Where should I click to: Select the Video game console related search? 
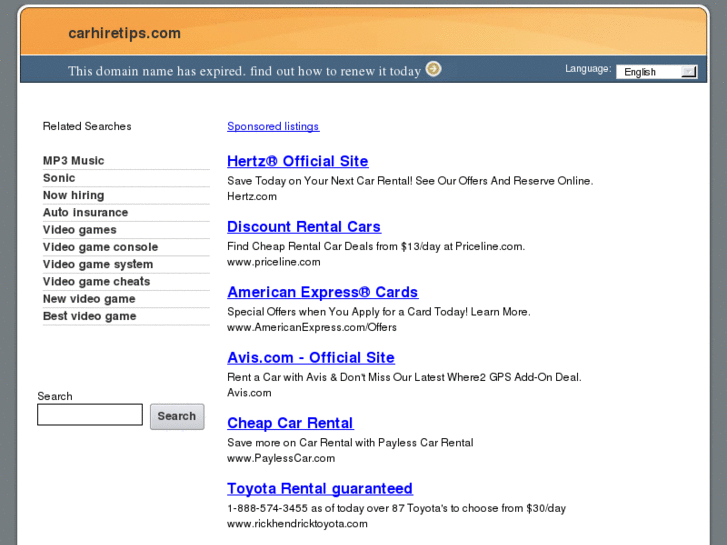100,247
